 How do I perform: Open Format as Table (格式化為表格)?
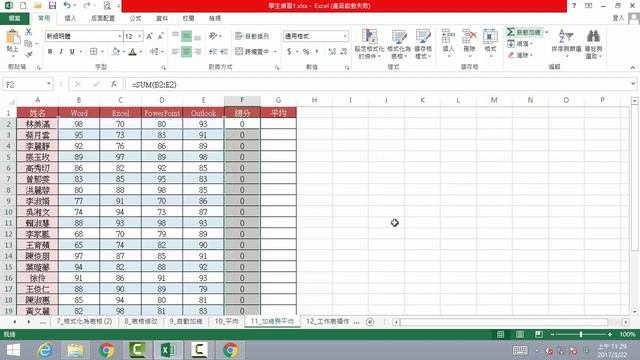pos(399,44)
